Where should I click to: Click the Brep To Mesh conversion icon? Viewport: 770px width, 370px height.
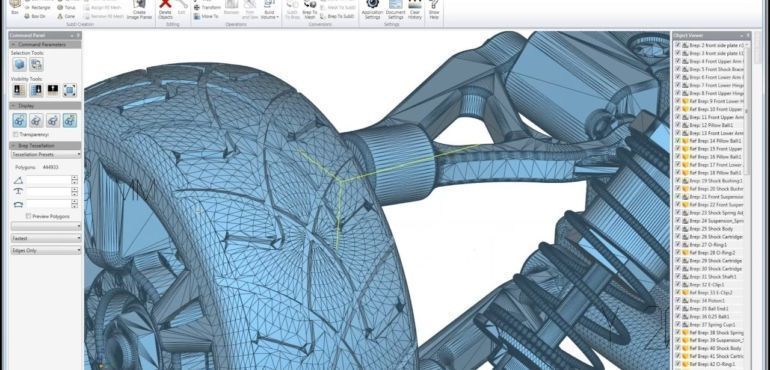(309, 9)
